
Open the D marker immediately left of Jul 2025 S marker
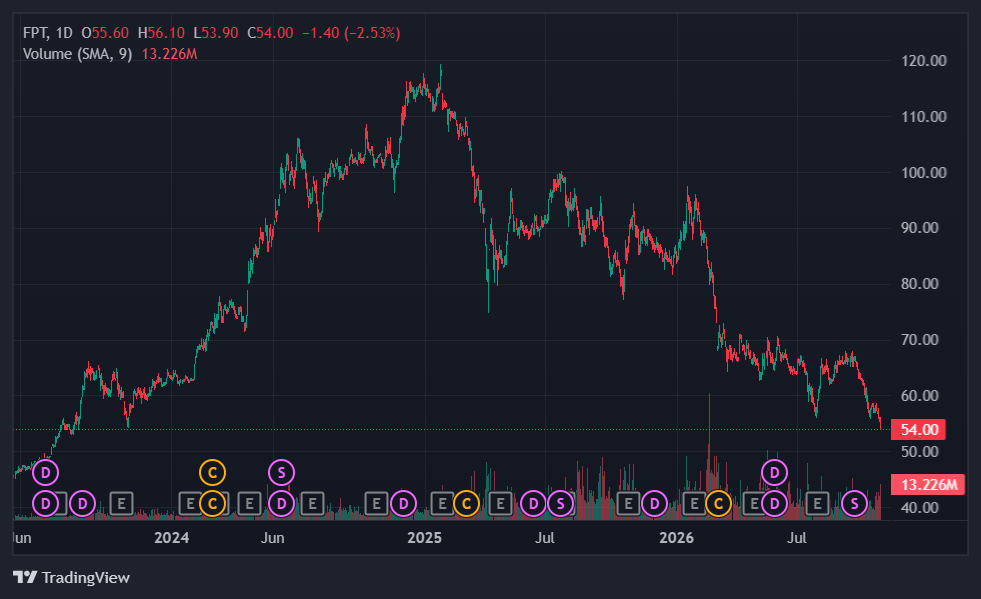[533, 503]
